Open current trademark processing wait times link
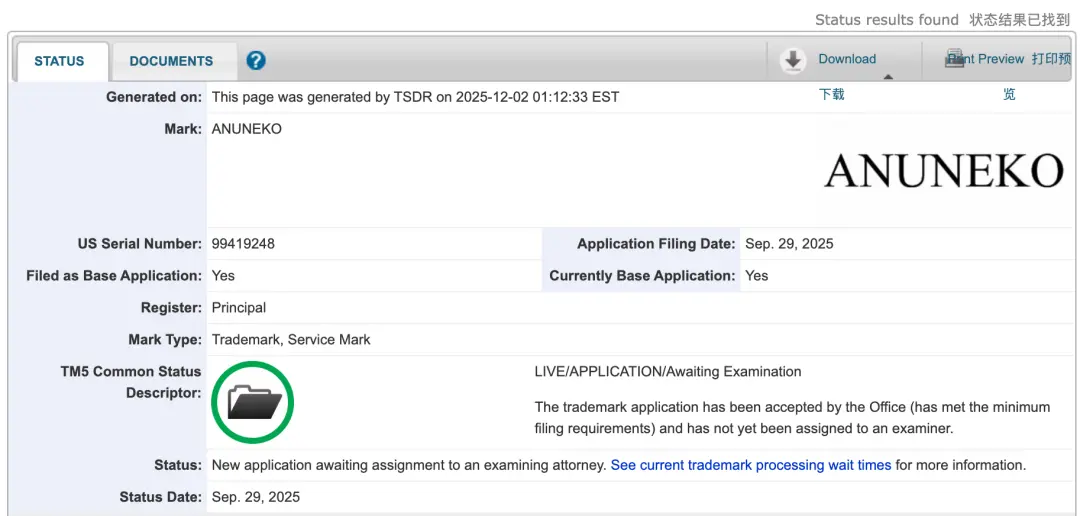This screenshot has height=516, width=1080. [750, 465]
